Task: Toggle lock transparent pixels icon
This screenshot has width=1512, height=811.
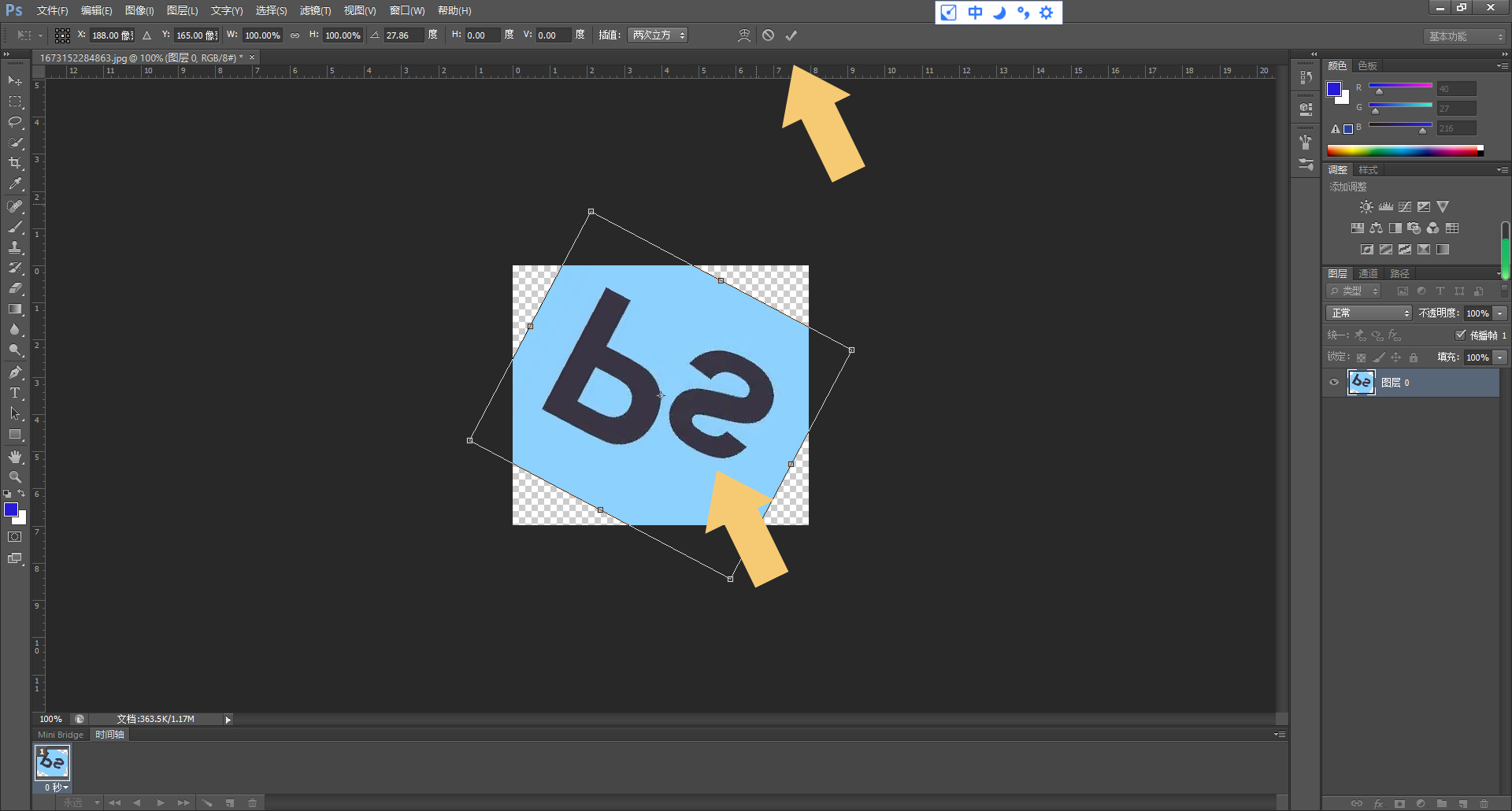Action: click(x=1362, y=357)
